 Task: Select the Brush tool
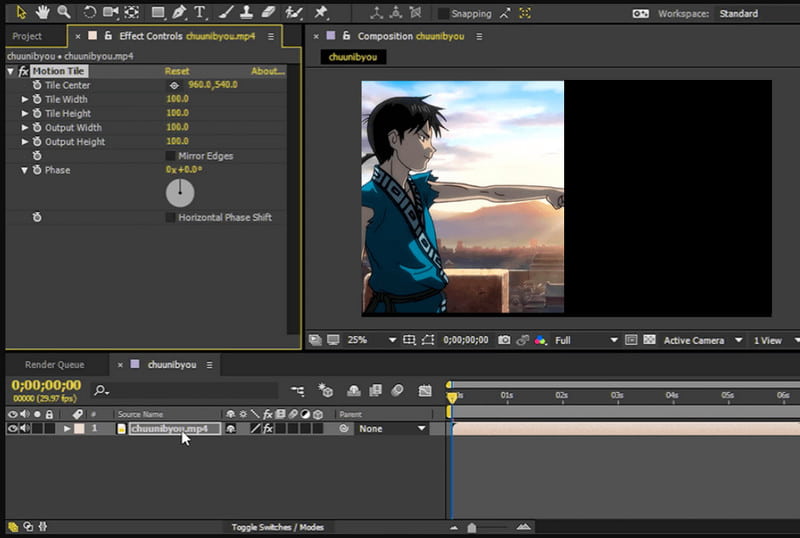click(x=225, y=12)
